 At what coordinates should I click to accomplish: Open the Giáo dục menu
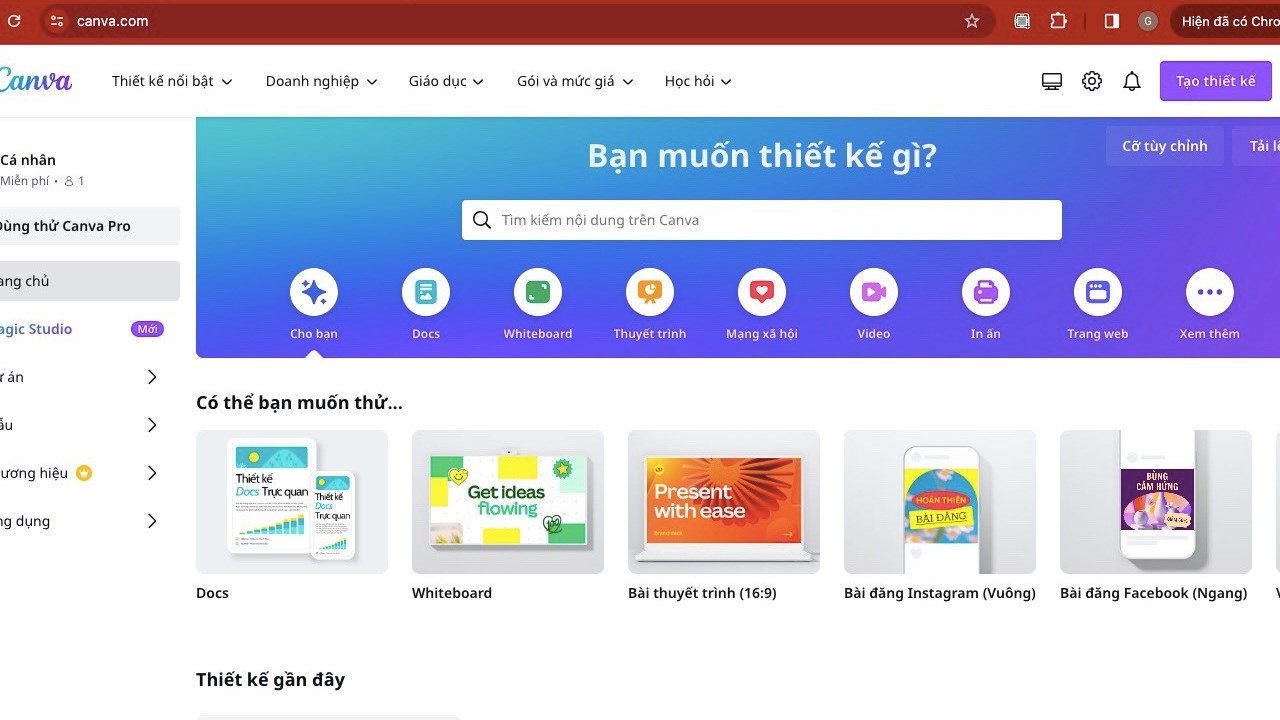coord(447,81)
